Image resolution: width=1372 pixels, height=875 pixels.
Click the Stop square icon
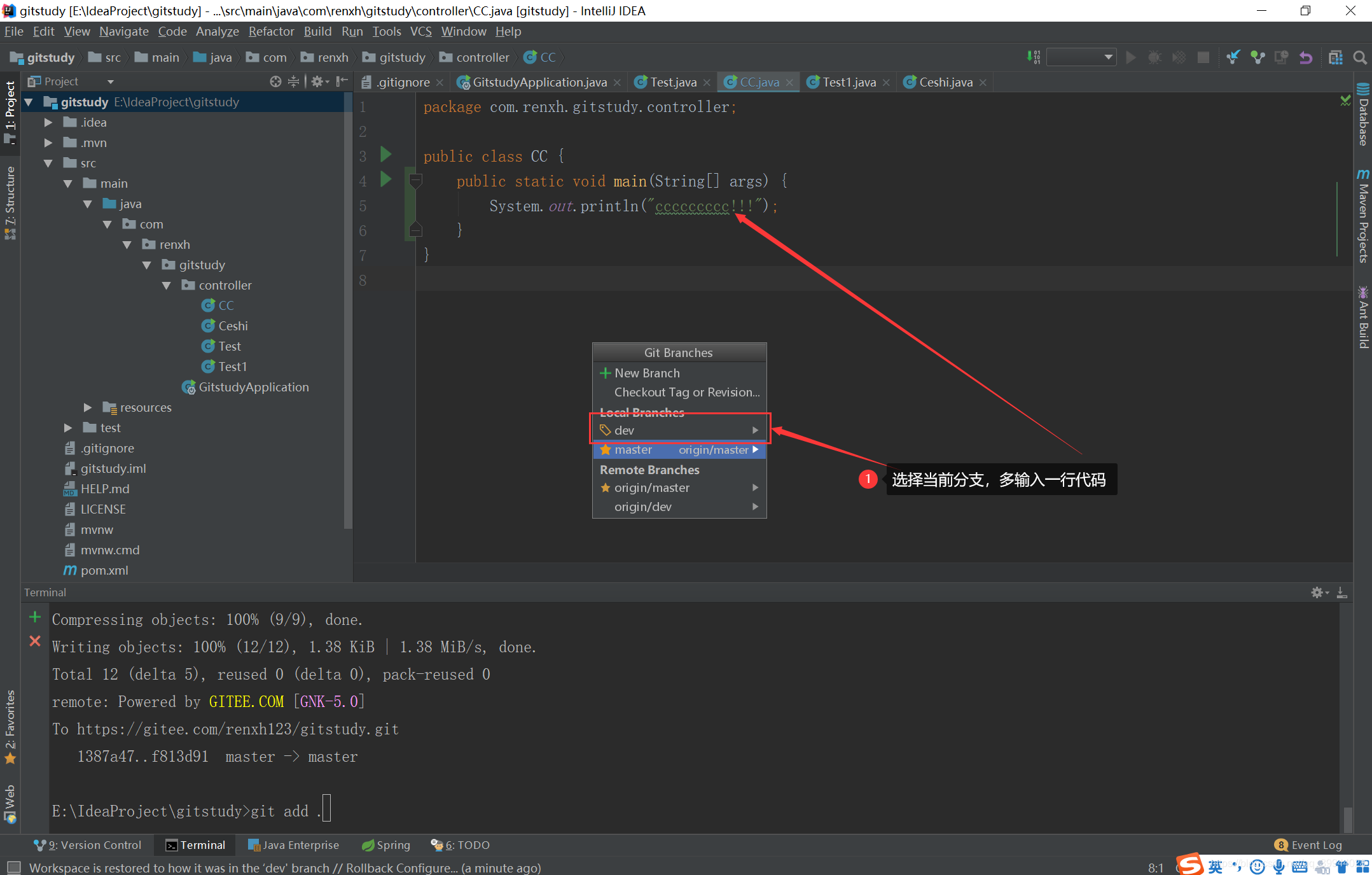[x=1203, y=57]
